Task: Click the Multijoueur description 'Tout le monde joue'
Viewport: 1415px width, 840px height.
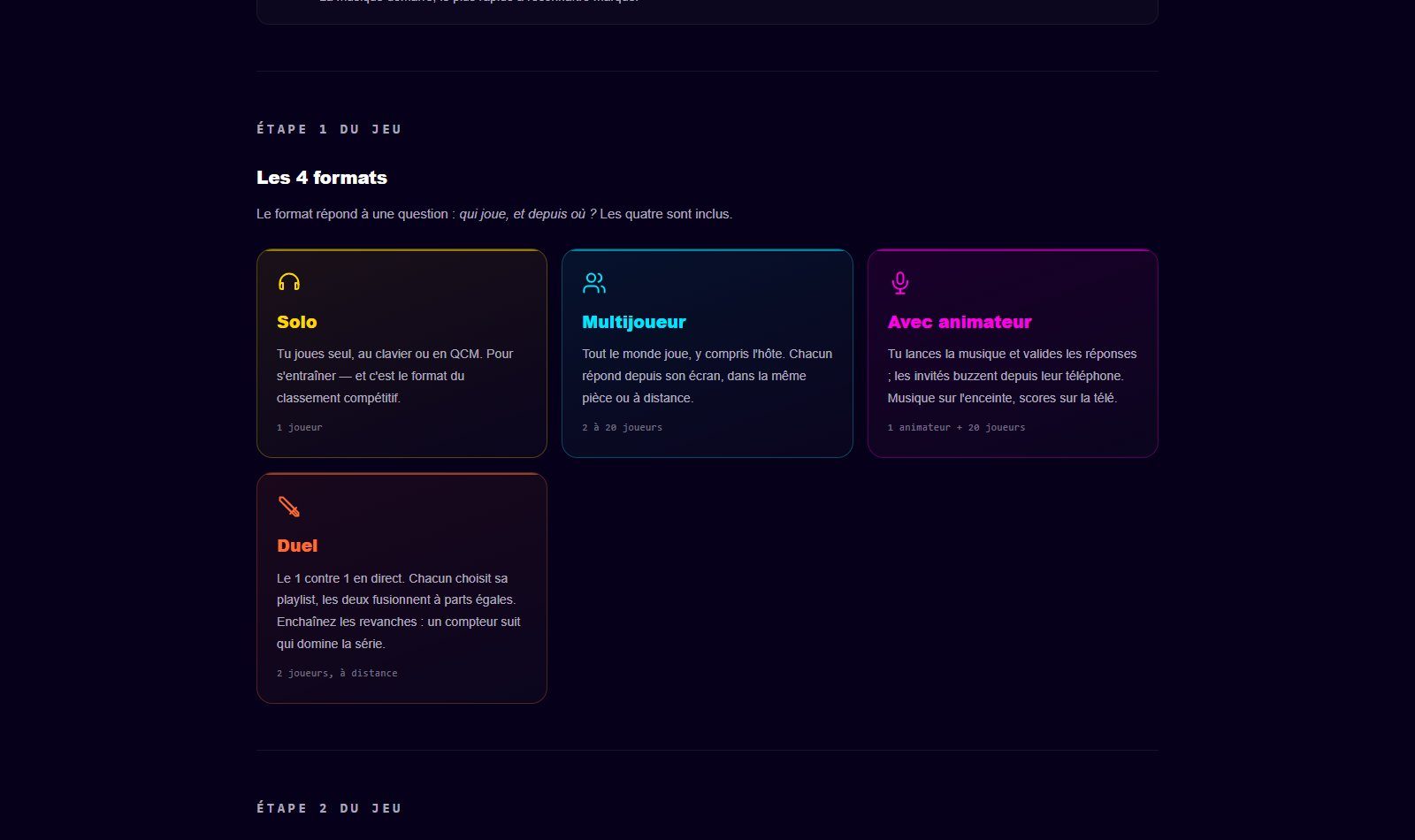Action: [x=707, y=376]
